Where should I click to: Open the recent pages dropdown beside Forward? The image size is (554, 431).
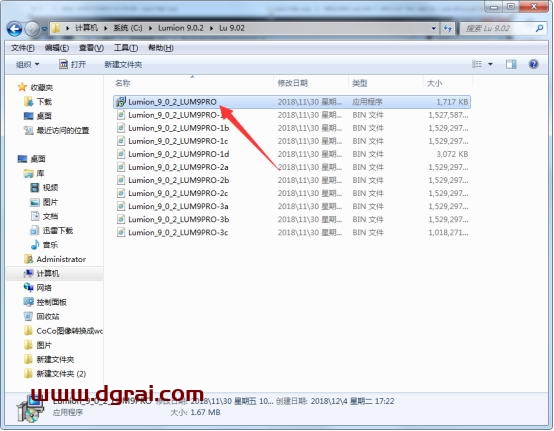(x=45, y=29)
